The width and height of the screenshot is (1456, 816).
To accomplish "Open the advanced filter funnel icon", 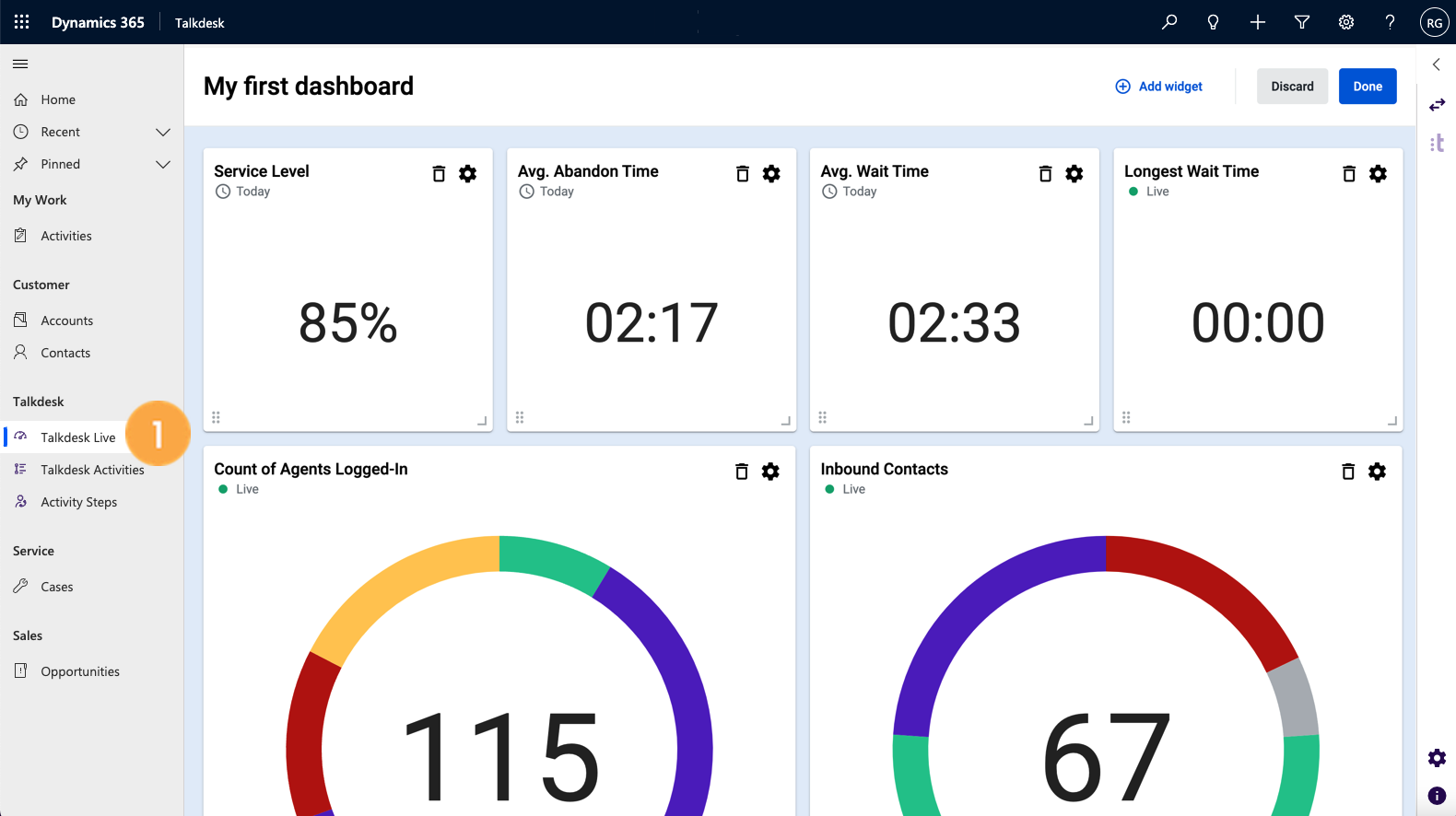I will pyautogui.click(x=1302, y=22).
